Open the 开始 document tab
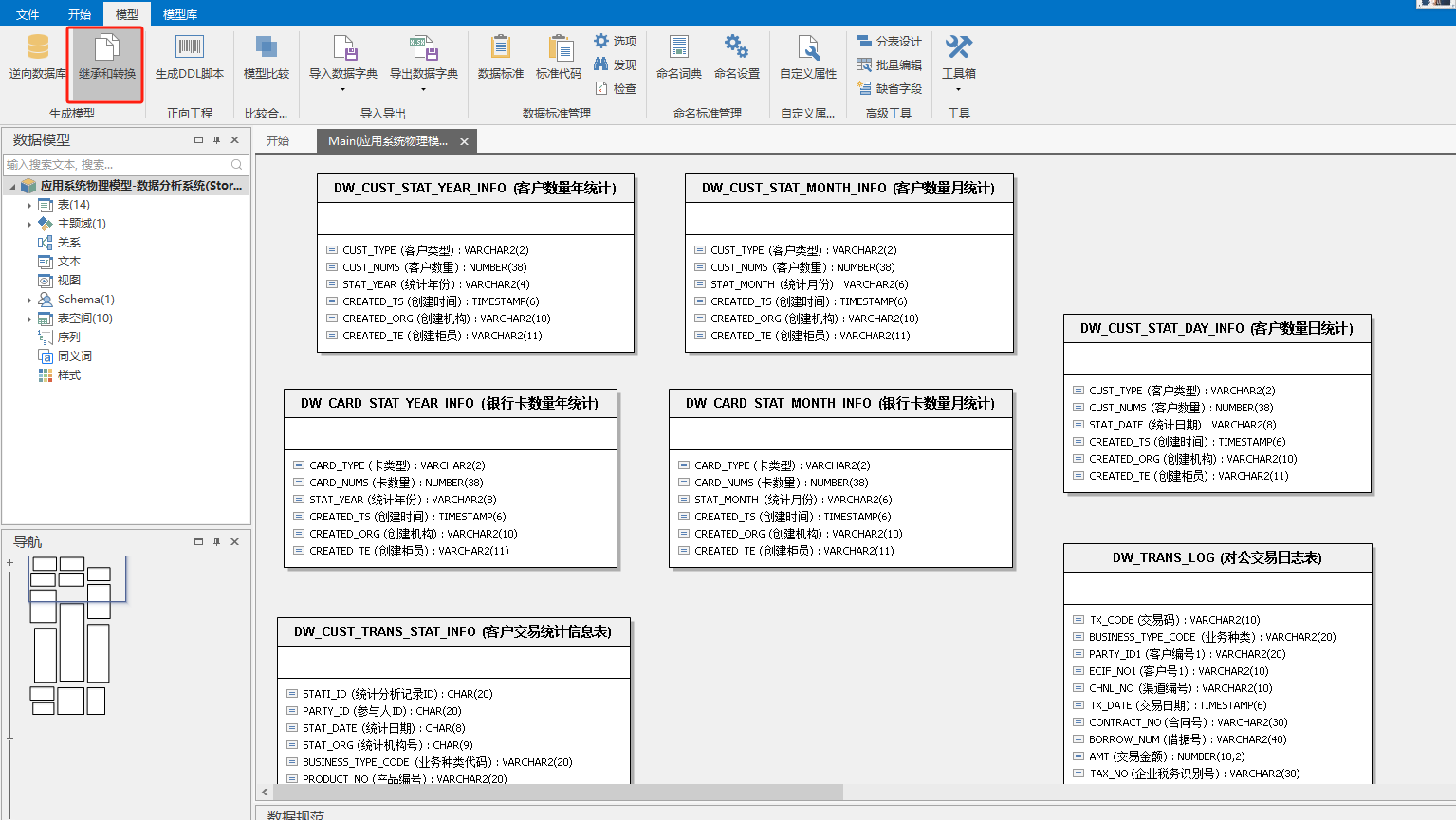This screenshot has height=820, width=1456. click(278, 140)
